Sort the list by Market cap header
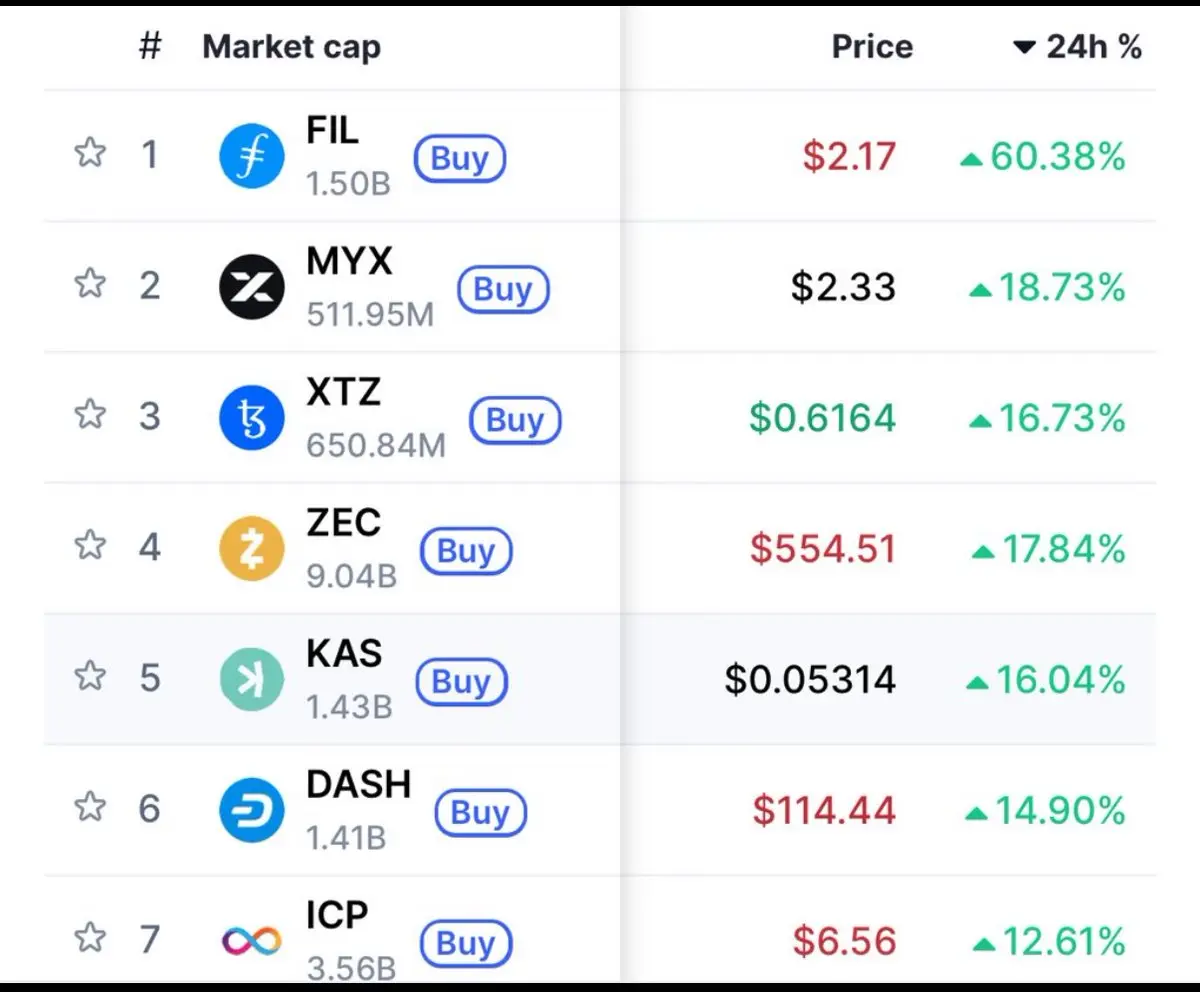This screenshot has width=1200, height=992. pyautogui.click(x=291, y=47)
